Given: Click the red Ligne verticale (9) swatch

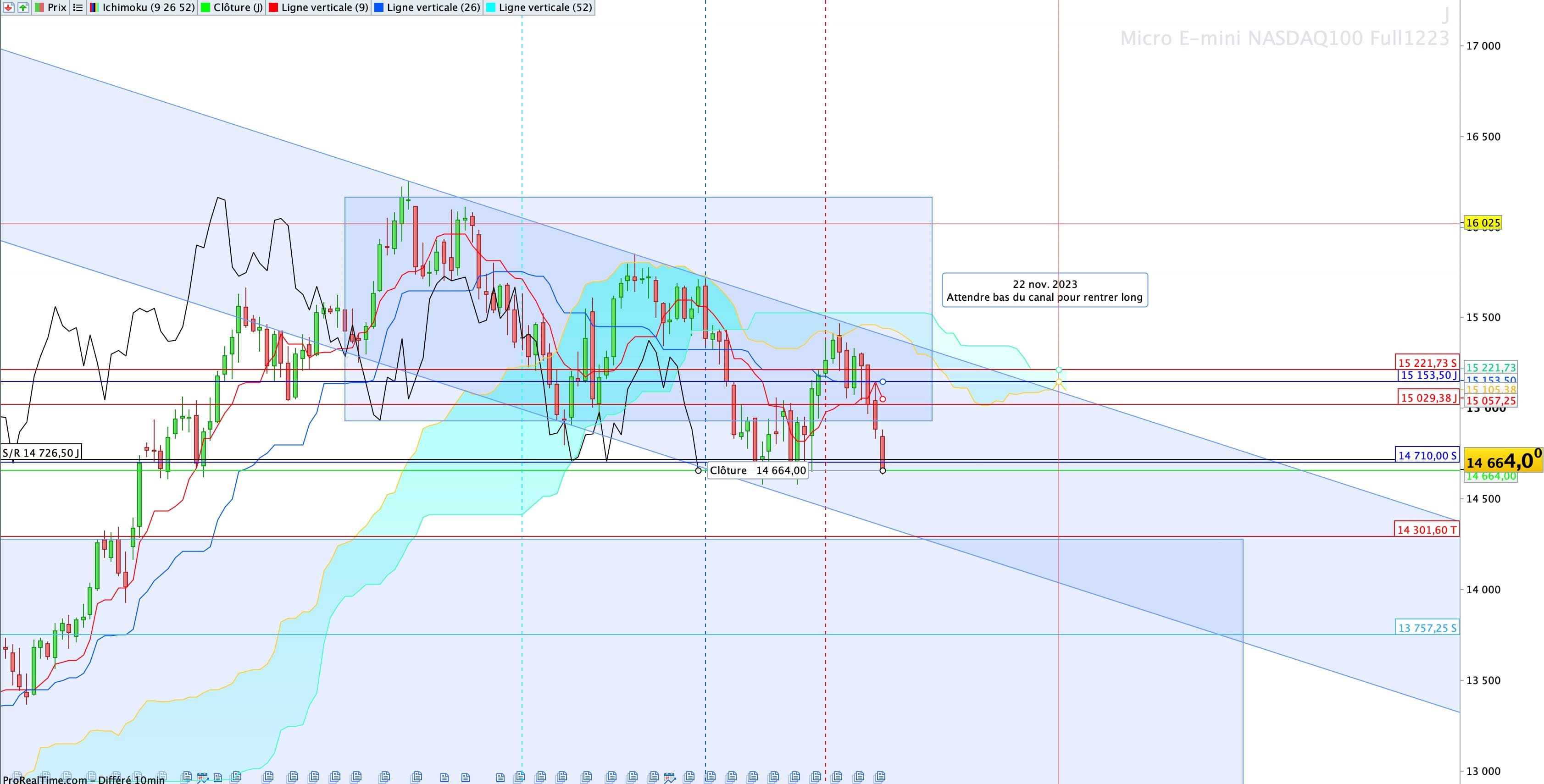Looking at the screenshot, I should point(273,8).
